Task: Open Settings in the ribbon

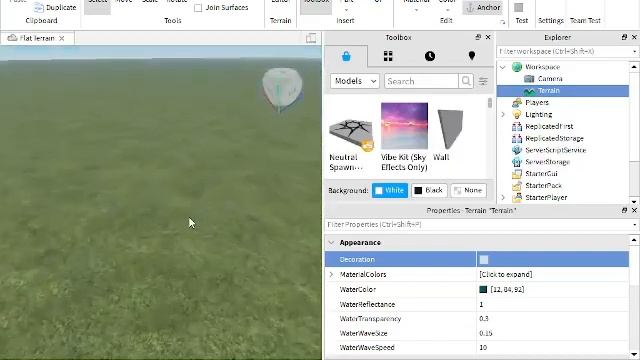Action: tap(551, 20)
